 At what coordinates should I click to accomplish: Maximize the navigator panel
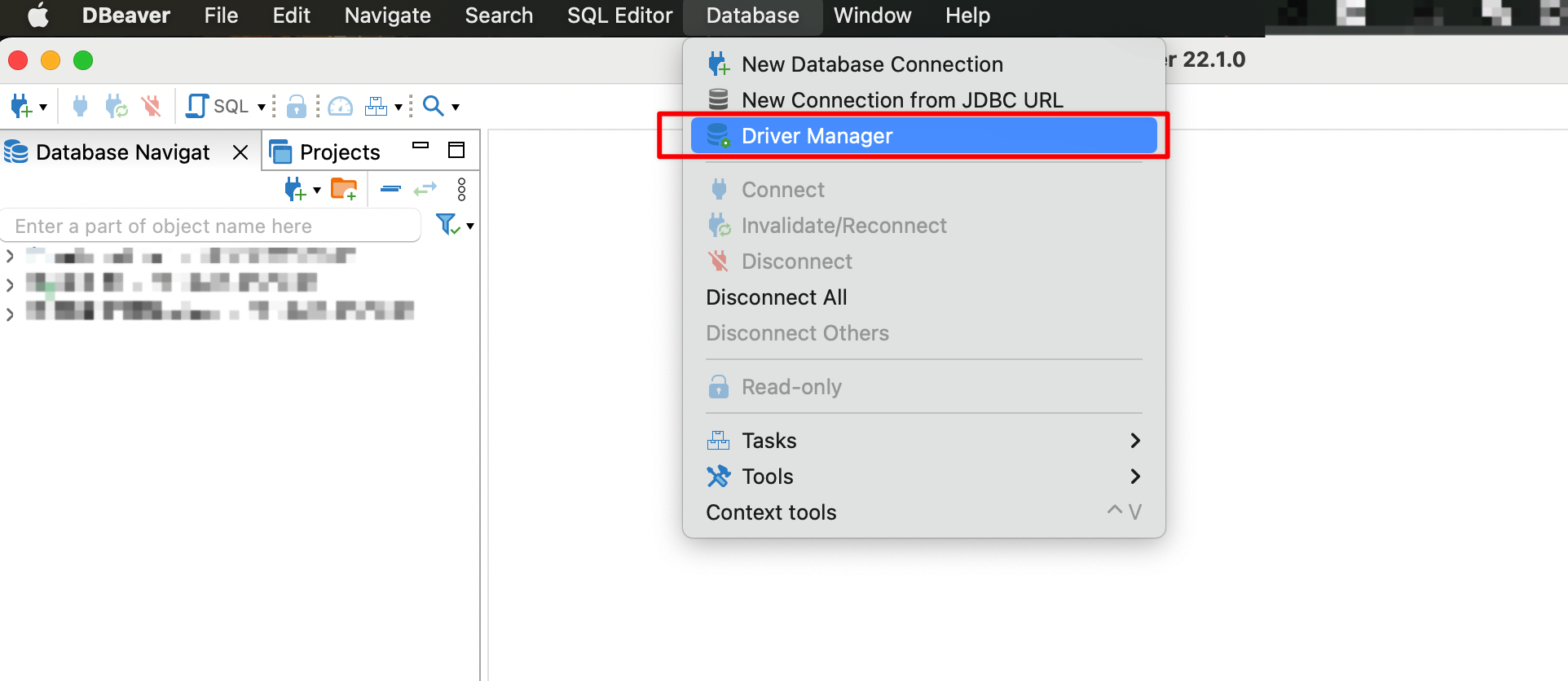(x=456, y=150)
